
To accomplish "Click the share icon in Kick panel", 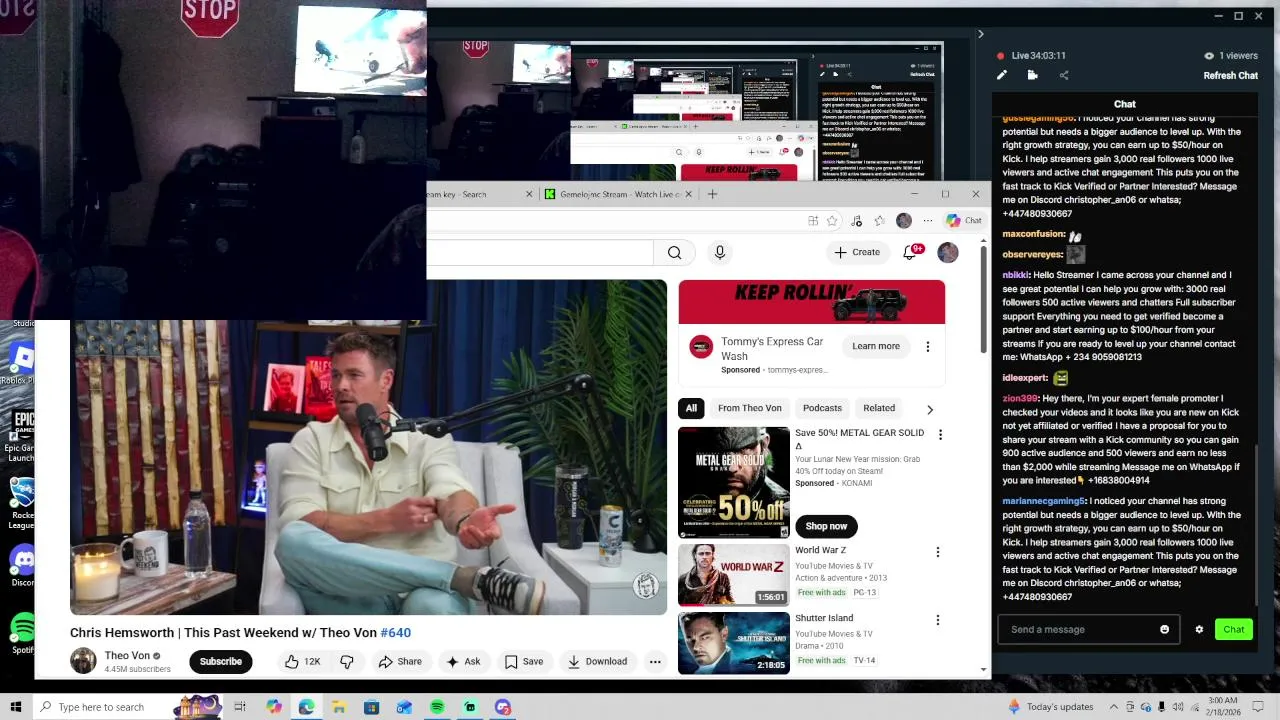I will coord(1064,75).
